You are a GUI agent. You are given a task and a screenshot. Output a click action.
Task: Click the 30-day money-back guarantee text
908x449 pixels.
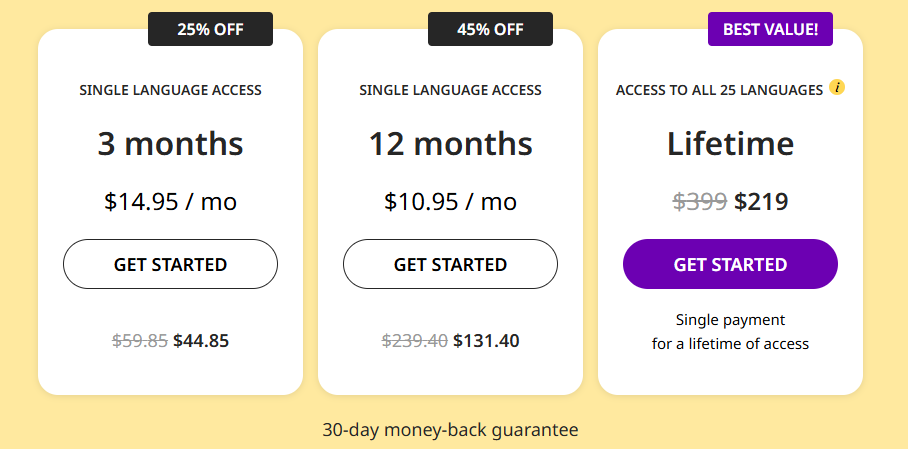[451, 430]
